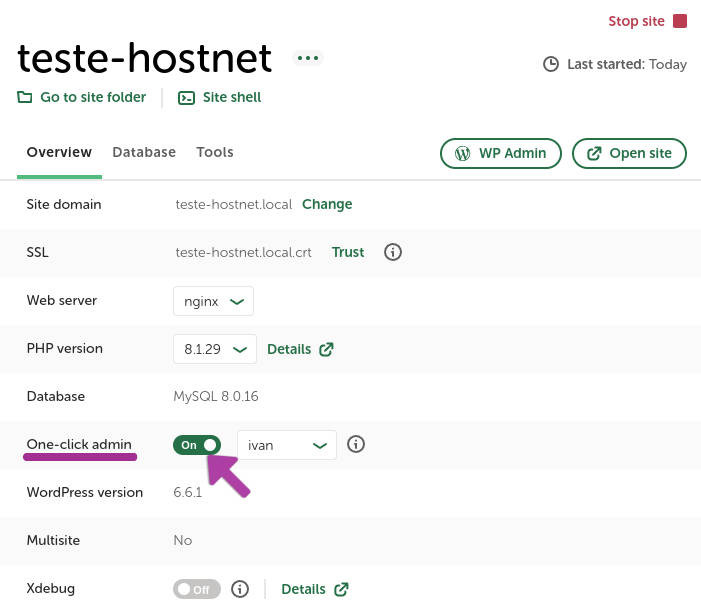Viewport: 701px width, 613px height.
Task: Click Change next to site domain
Action: [327, 204]
